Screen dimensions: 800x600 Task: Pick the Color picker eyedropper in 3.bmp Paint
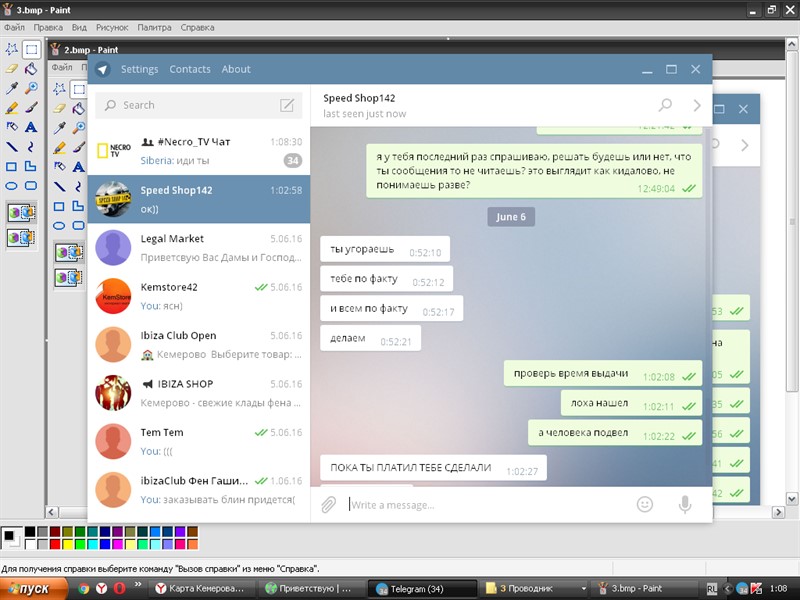(11, 88)
